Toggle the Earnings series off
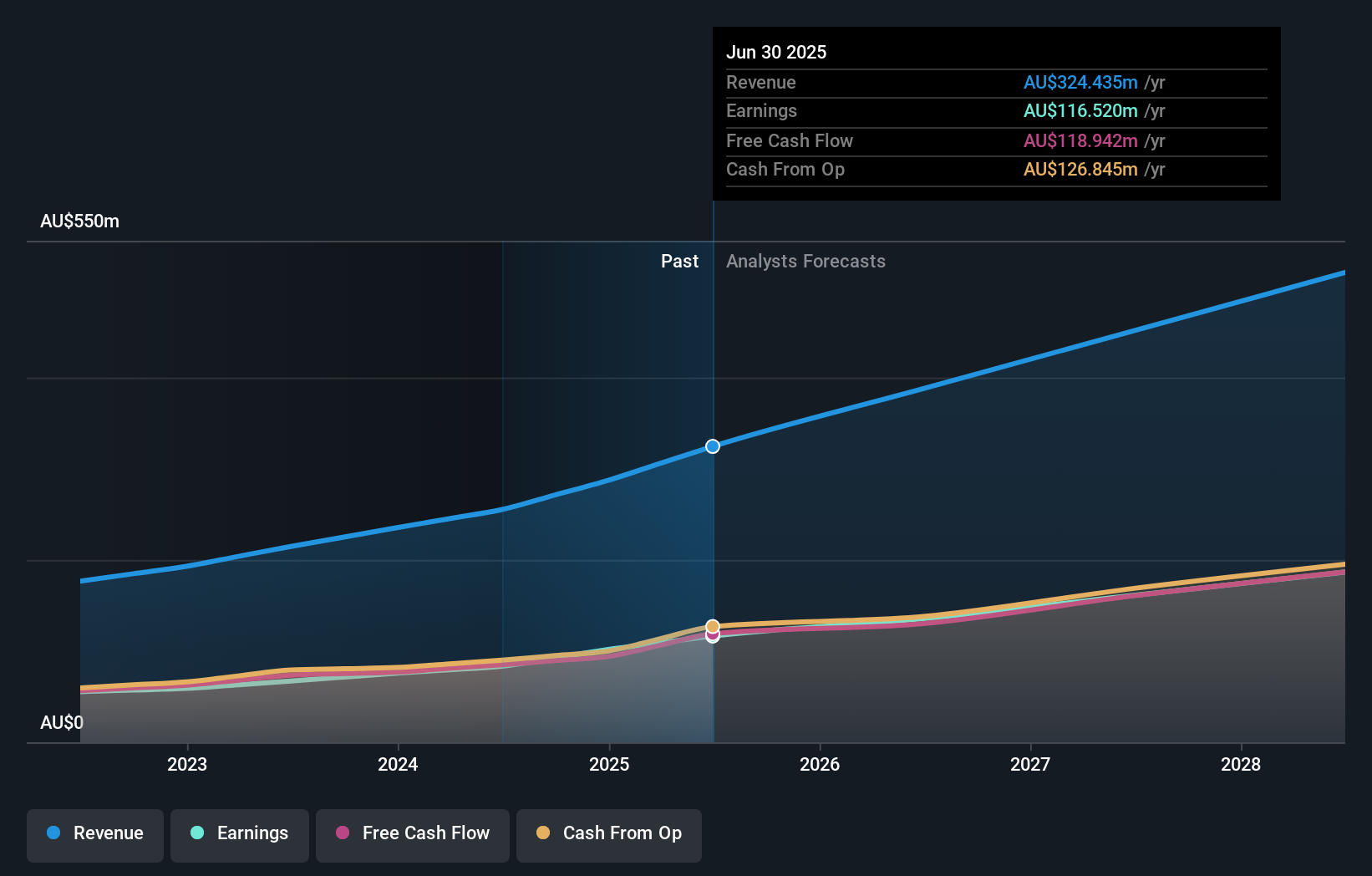1372x876 pixels. (x=240, y=835)
